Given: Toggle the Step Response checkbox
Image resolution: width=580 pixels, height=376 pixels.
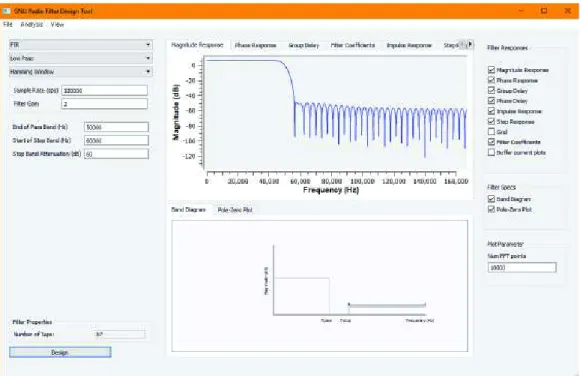Looking at the screenshot, I should [491, 121].
